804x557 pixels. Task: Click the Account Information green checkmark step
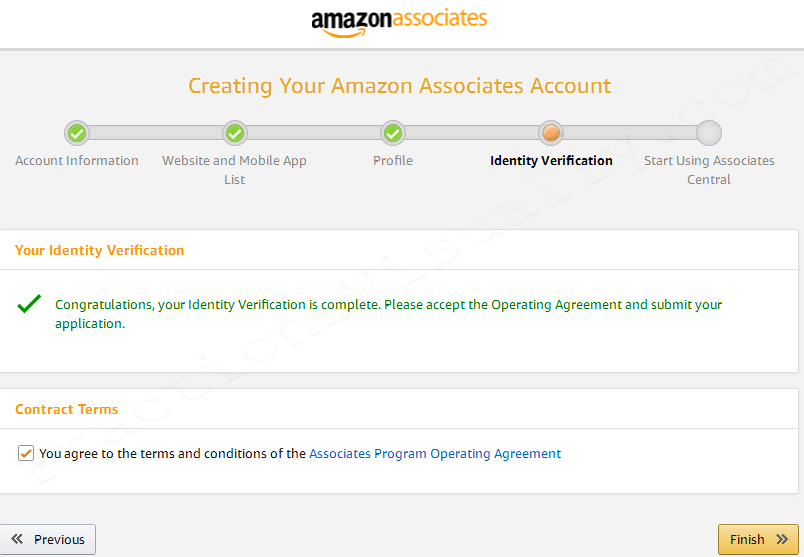[x=77, y=133]
